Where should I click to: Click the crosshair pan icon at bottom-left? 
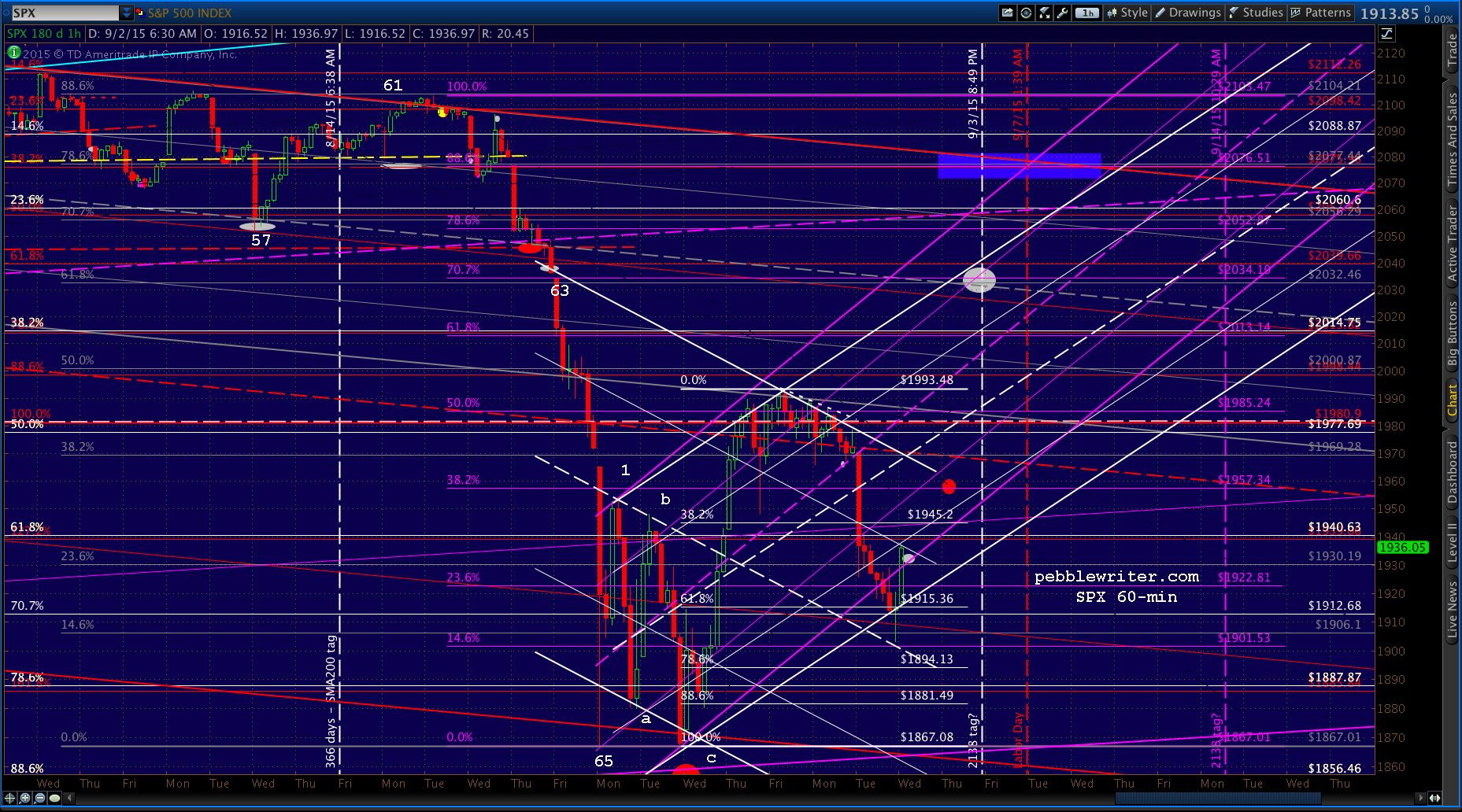(x=9, y=798)
